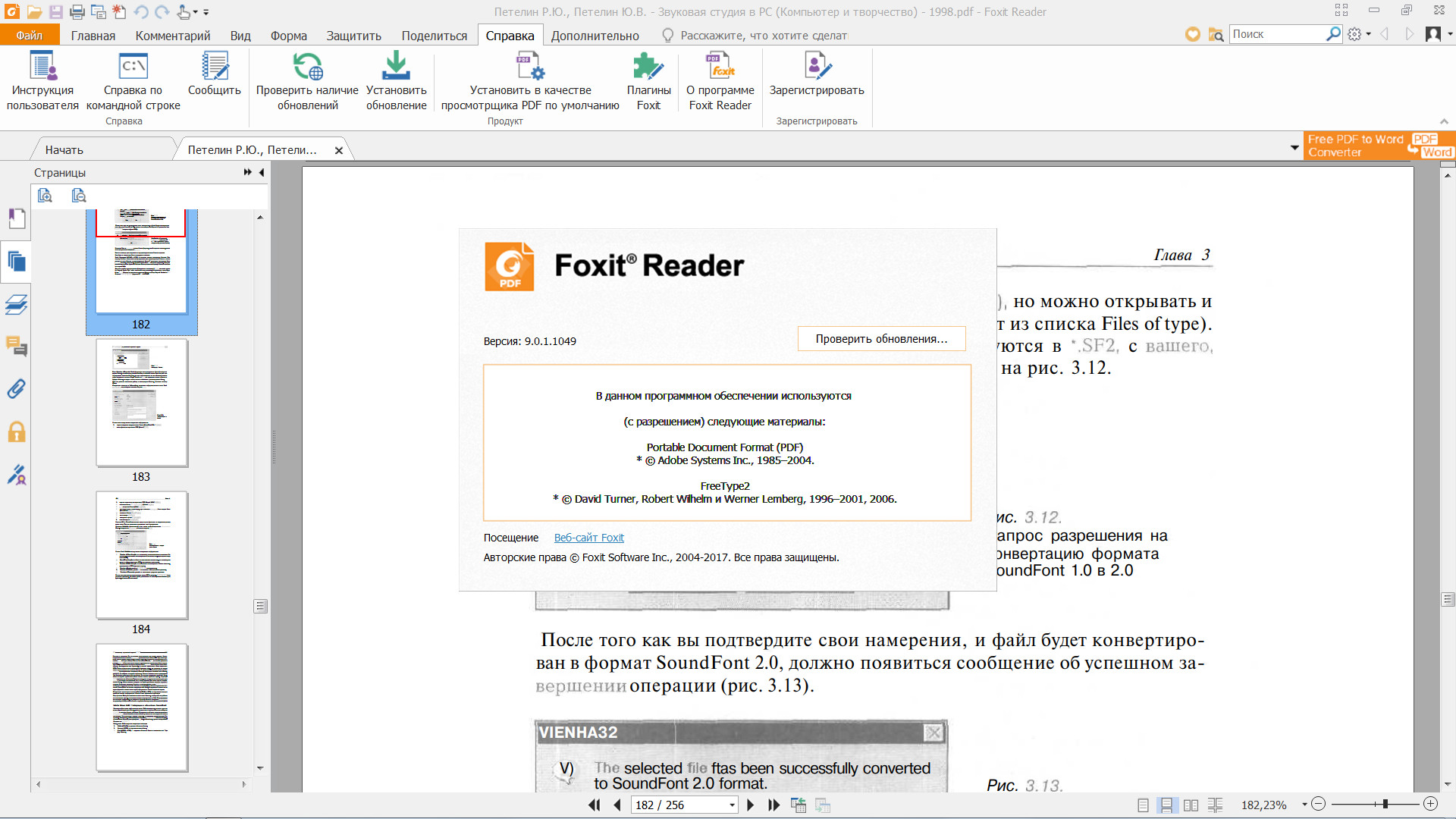Screen dimensions: 1456x819
Task: Open the bookmarks side panel
Action: point(17,219)
